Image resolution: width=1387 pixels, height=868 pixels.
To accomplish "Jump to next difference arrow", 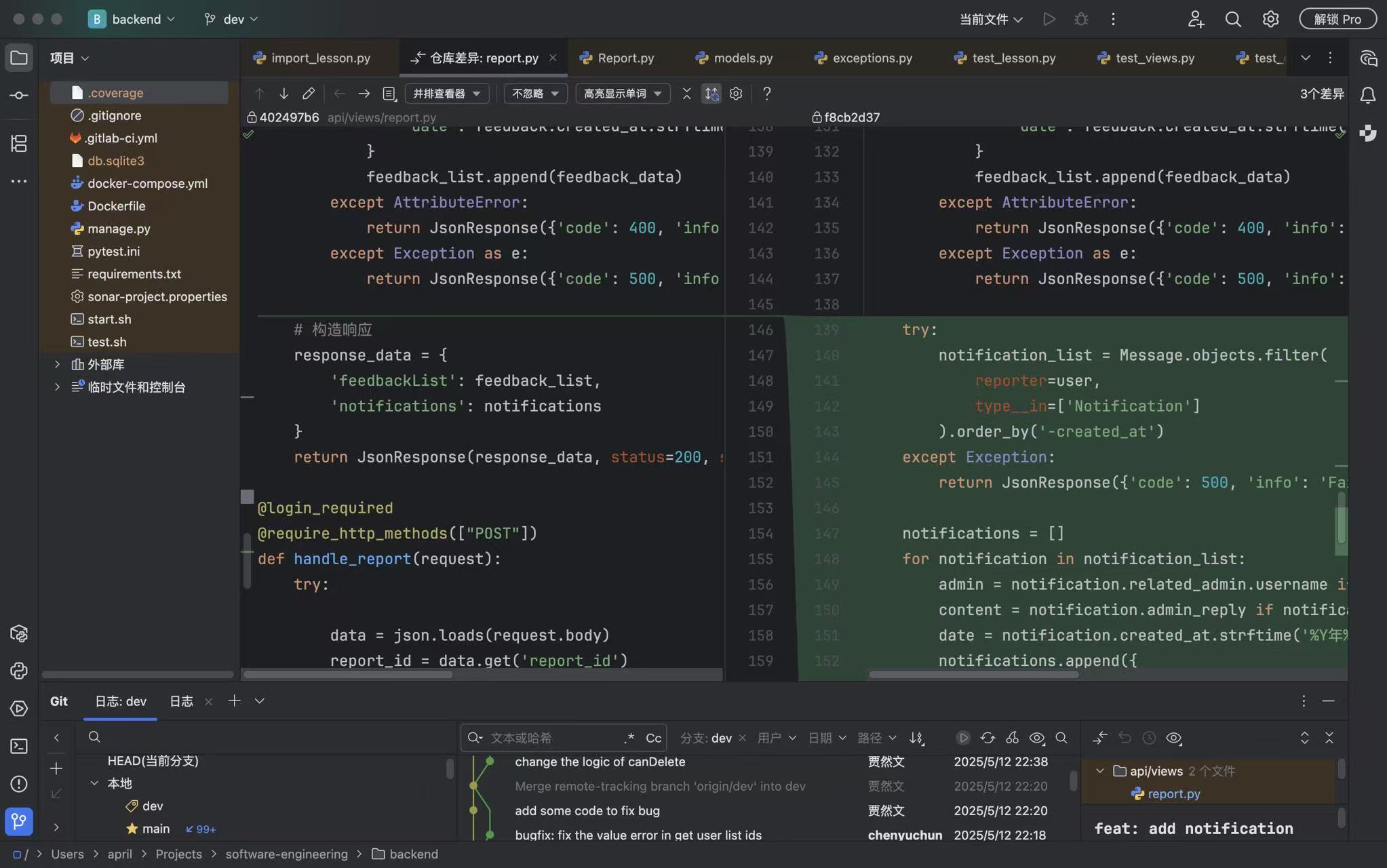I will pyautogui.click(x=284, y=94).
